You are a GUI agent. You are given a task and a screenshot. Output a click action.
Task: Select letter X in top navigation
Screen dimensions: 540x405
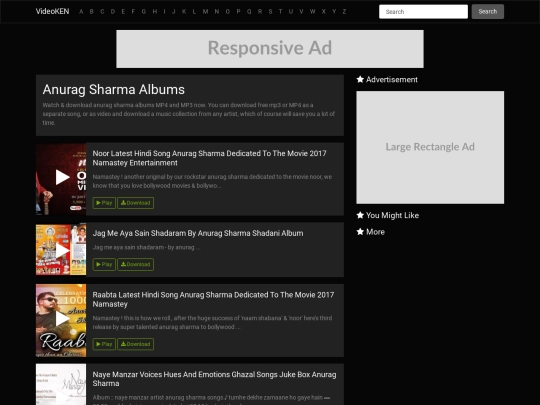323,11
